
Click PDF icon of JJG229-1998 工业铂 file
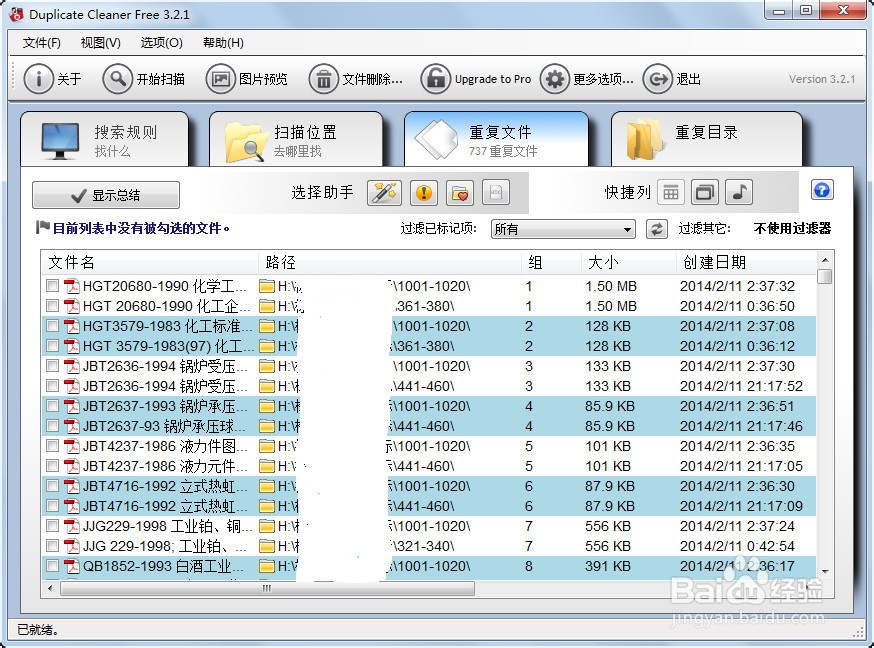click(71, 526)
